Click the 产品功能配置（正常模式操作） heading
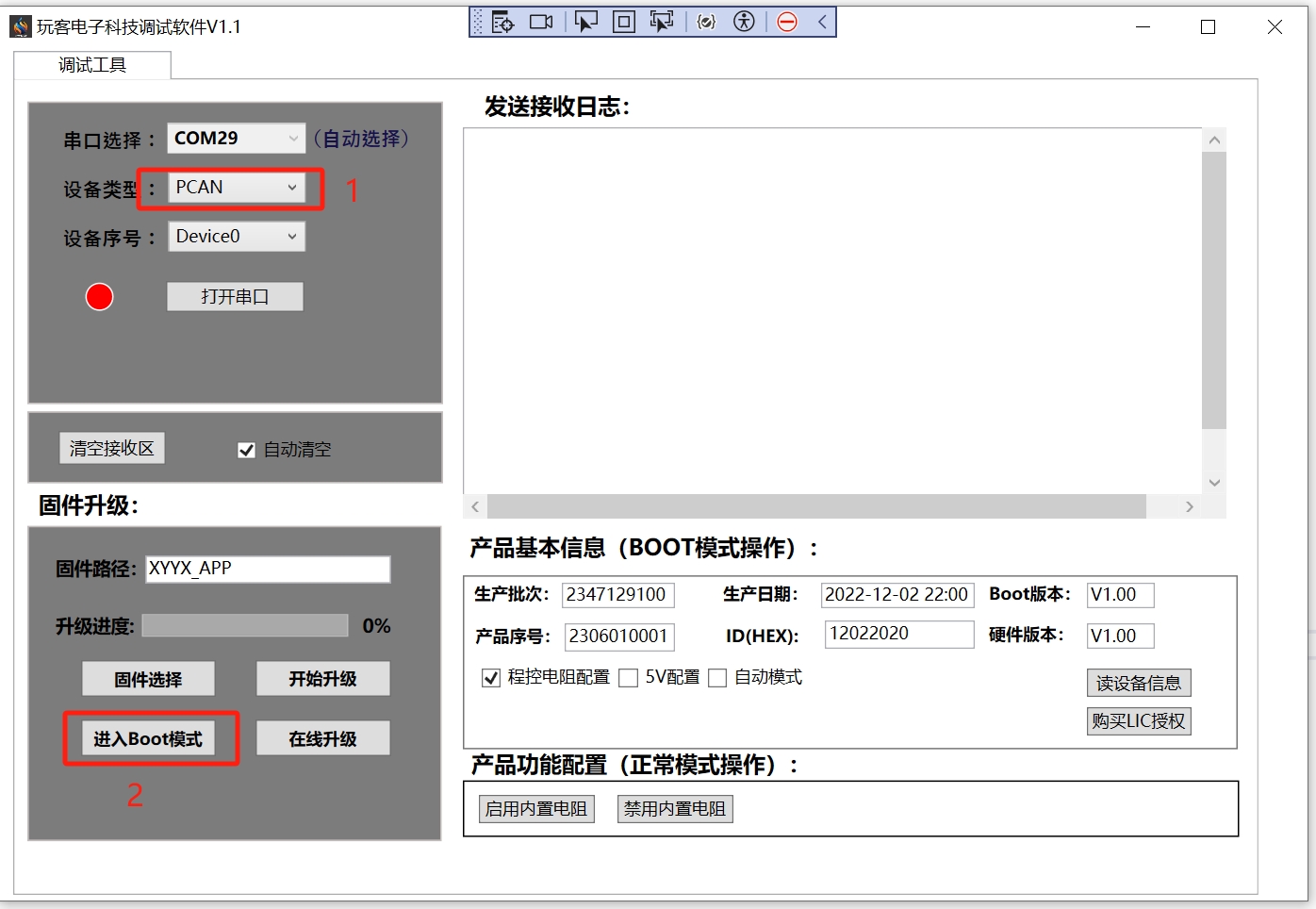This screenshot has height=909, width=1316. [634, 765]
